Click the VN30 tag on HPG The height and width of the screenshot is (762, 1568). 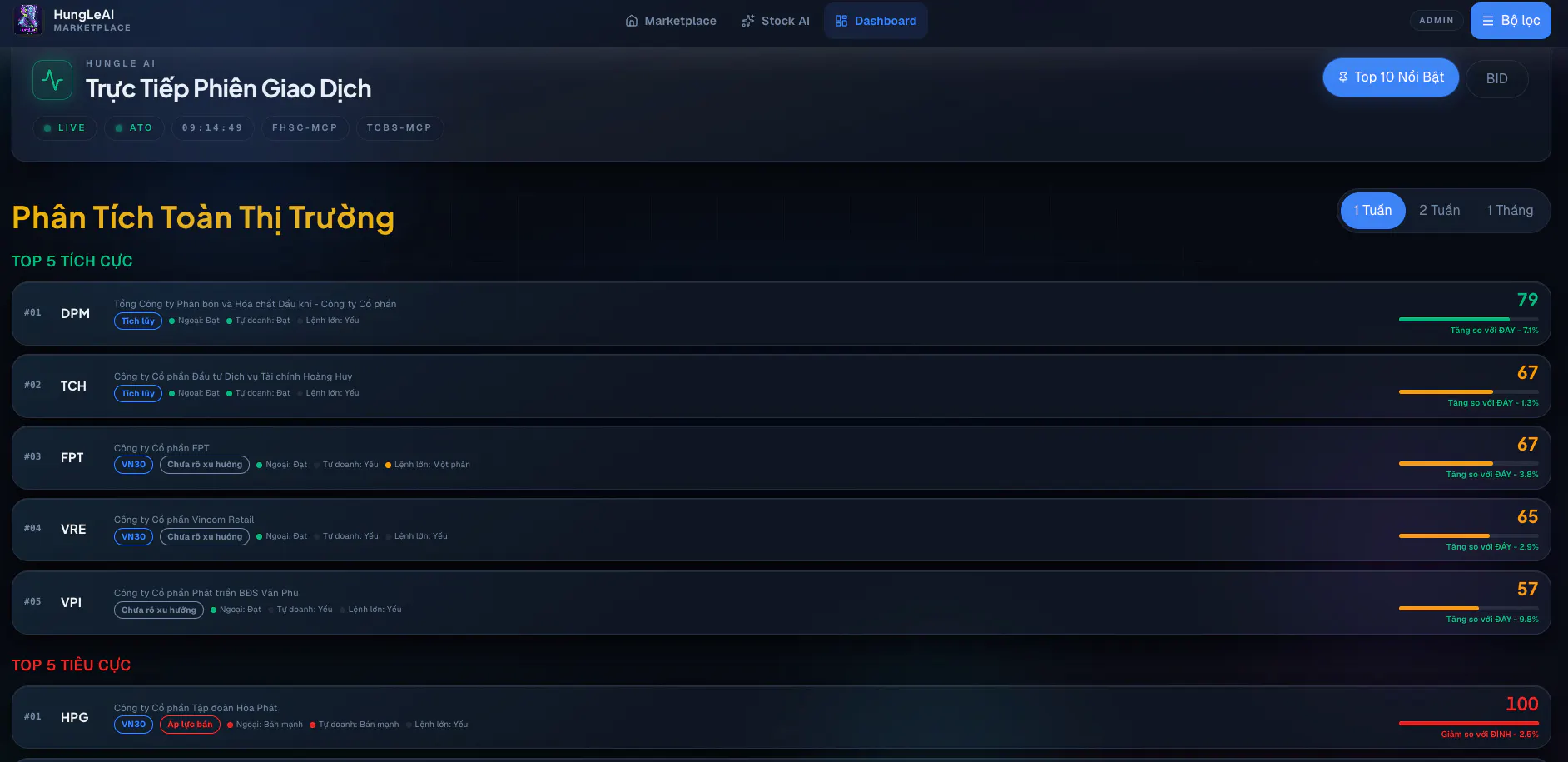[x=133, y=725]
